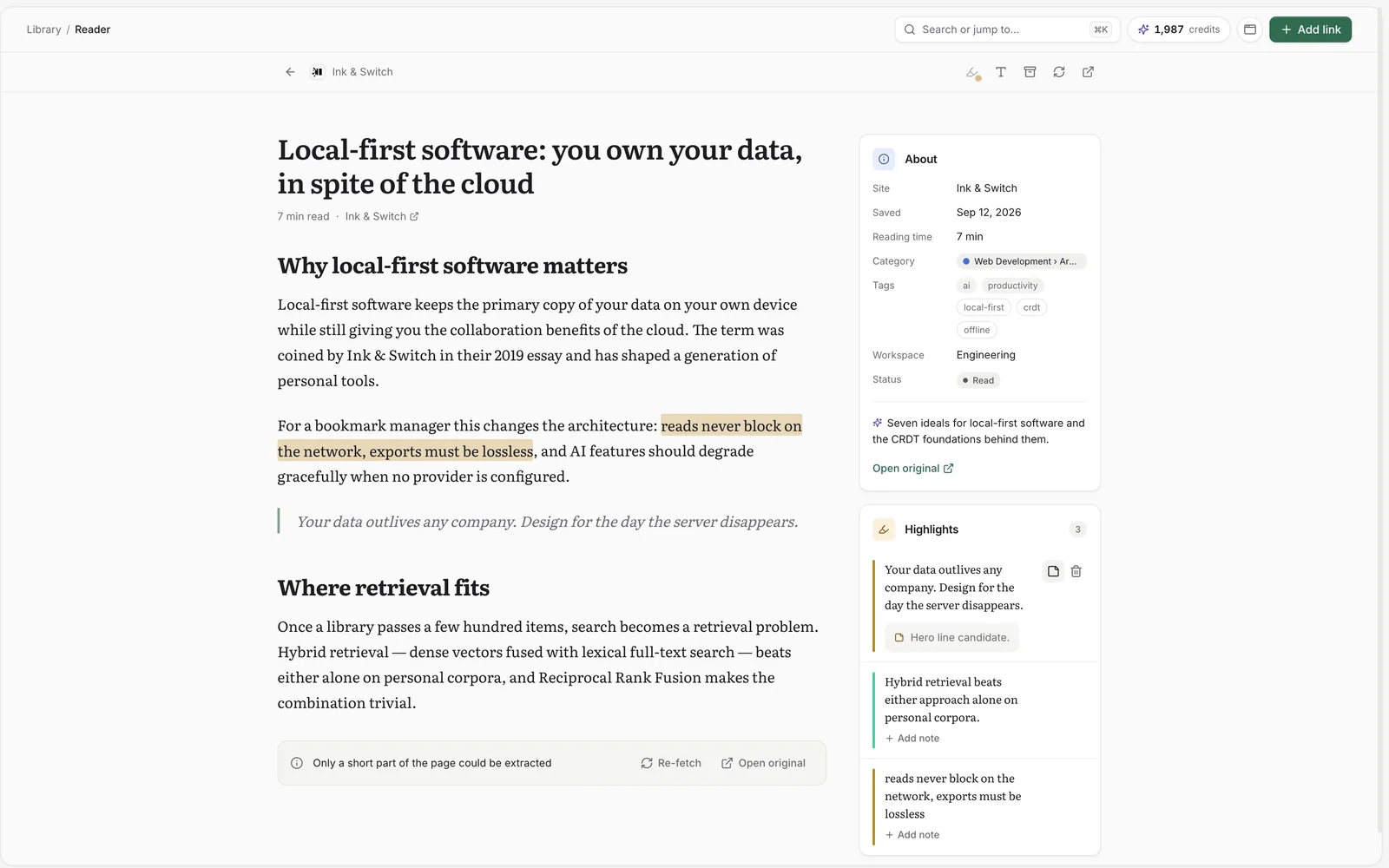
Task: Open the Ink & Switch source link below title
Action: pos(382,216)
